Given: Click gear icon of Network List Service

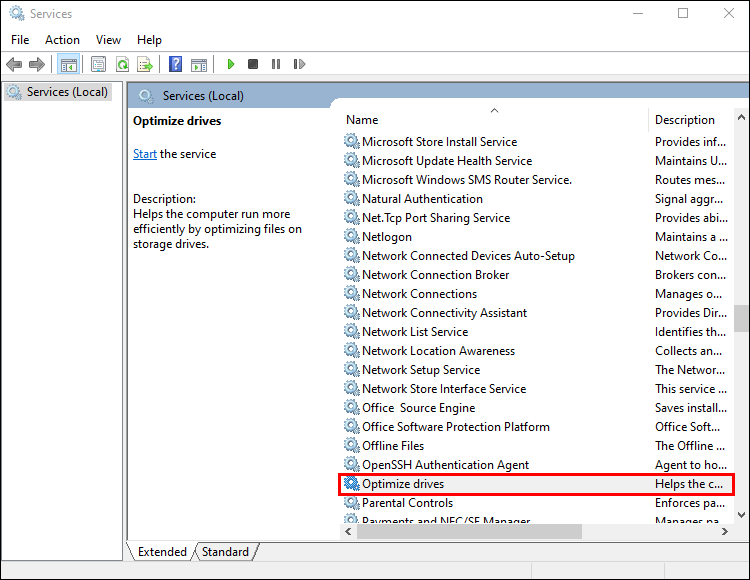Looking at the screenshot, I should pos(352,332).
